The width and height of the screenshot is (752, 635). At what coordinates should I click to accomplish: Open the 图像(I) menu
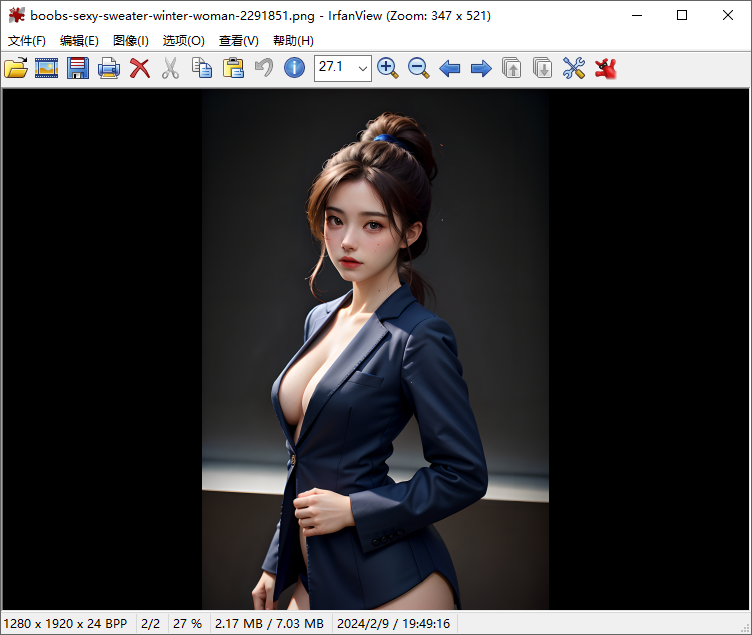(x=131, y=41)
